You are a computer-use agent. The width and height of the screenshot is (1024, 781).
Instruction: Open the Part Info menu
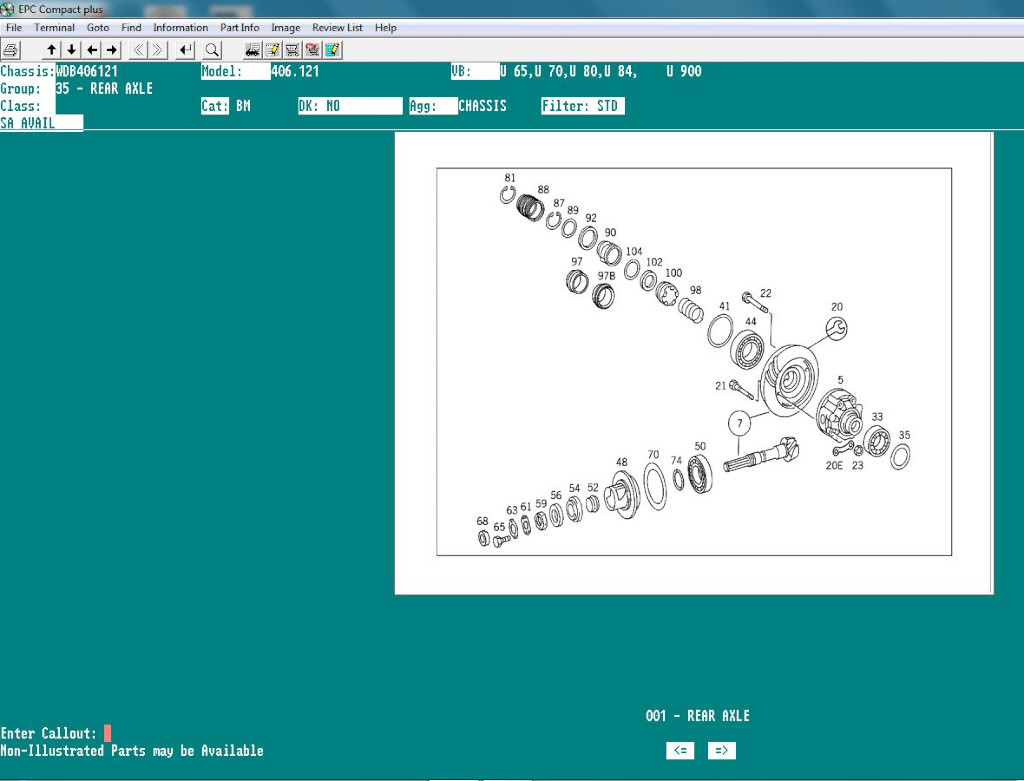pyautogui.click(x=240, y=27)
